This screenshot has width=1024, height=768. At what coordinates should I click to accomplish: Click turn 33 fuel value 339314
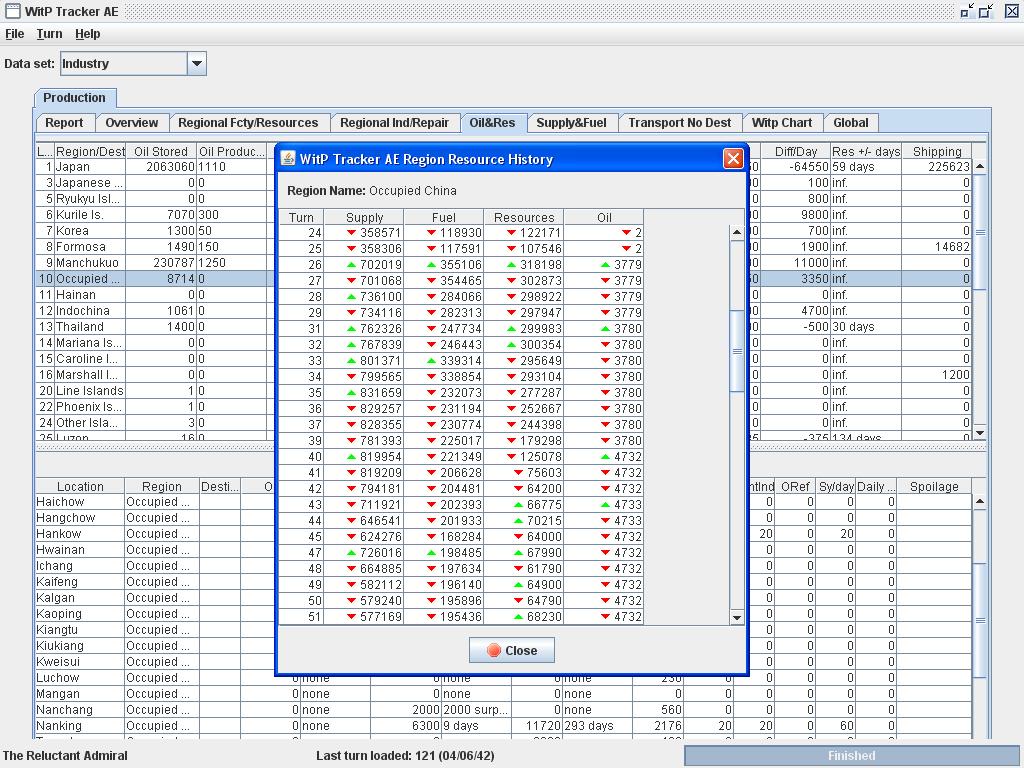460,360
